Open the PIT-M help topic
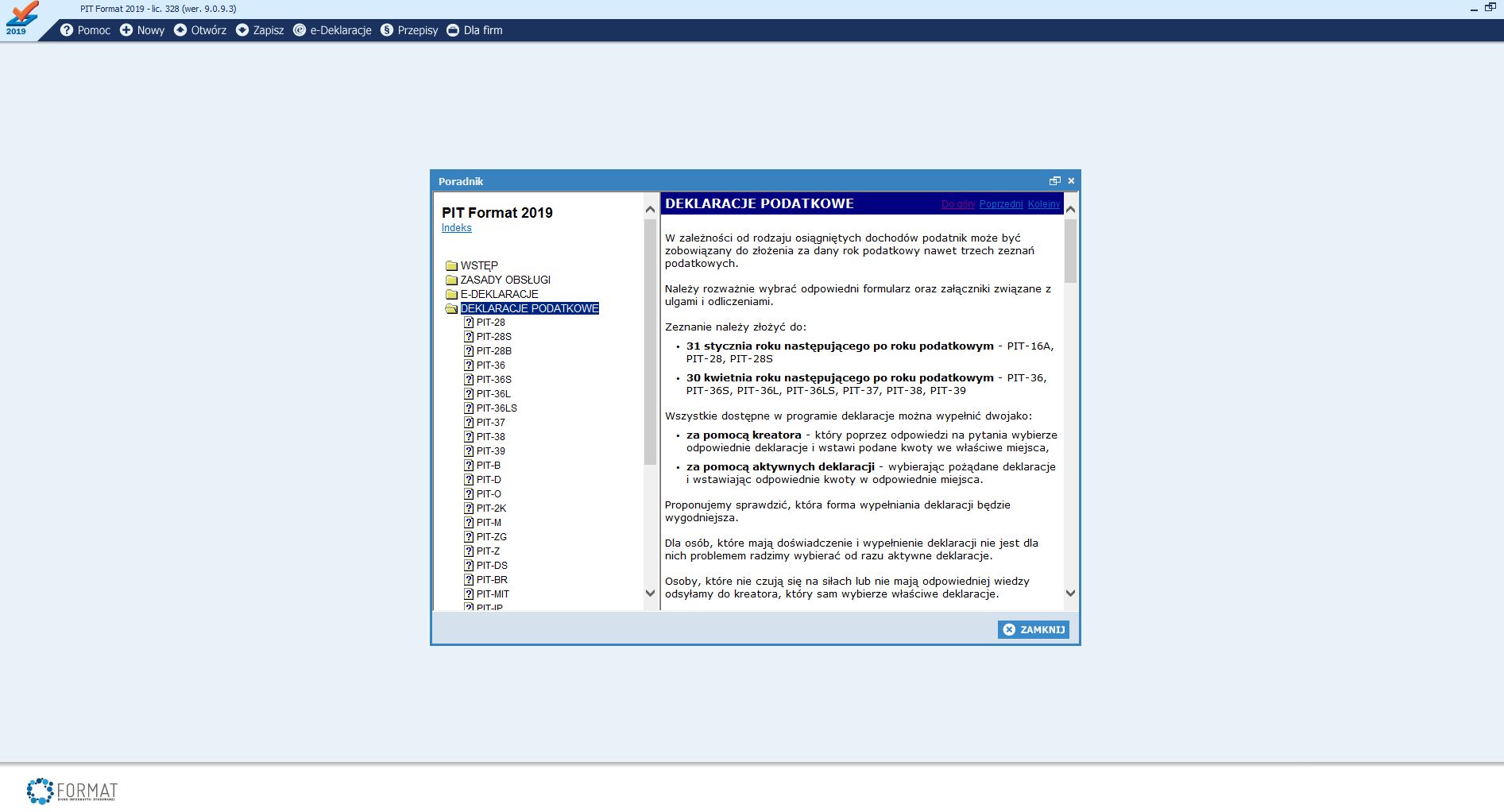This screenshot has height=812, width=1504. tap(489, 523)
